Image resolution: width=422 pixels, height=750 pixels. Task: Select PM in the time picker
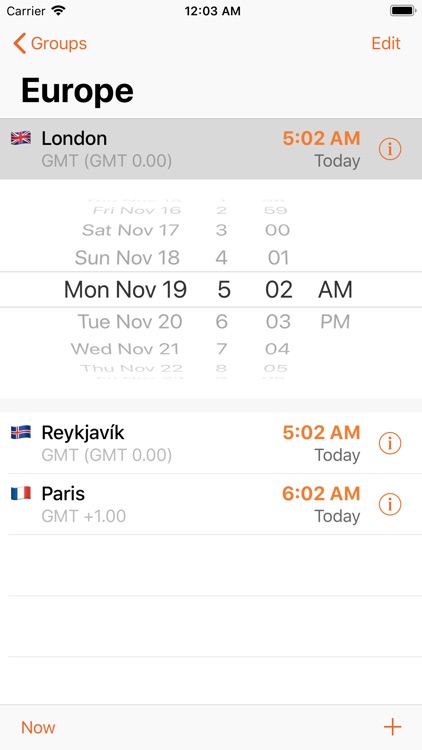[335, 322]
